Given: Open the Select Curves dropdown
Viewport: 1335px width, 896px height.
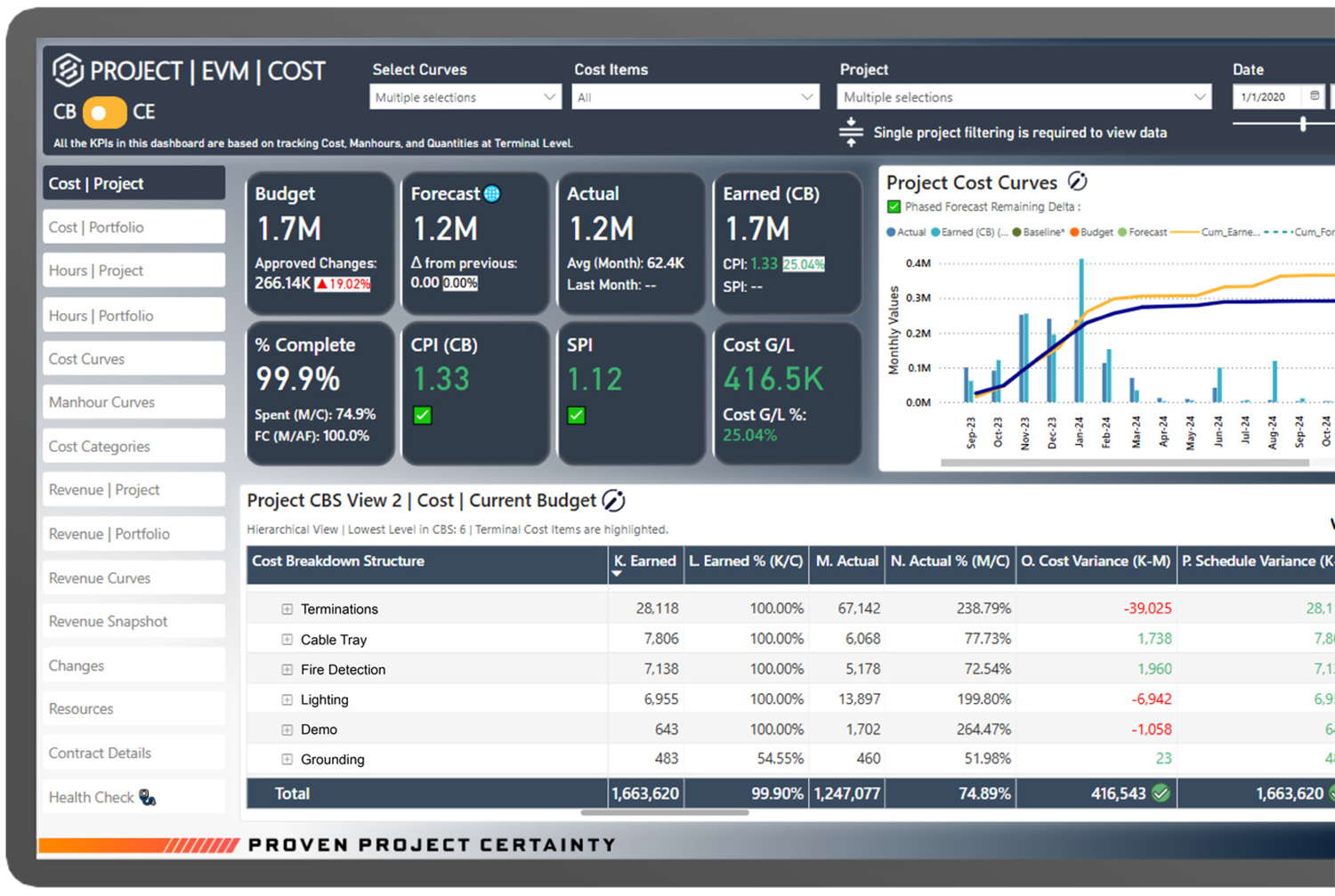Looking at the screenshot, I should coord(465,97).
